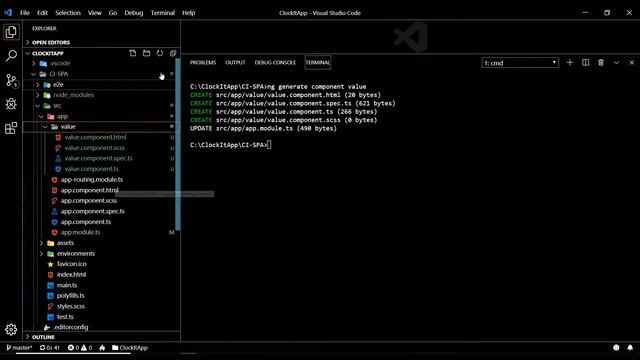Click the flame icon in status bar
640x360 pixels.
102,348
